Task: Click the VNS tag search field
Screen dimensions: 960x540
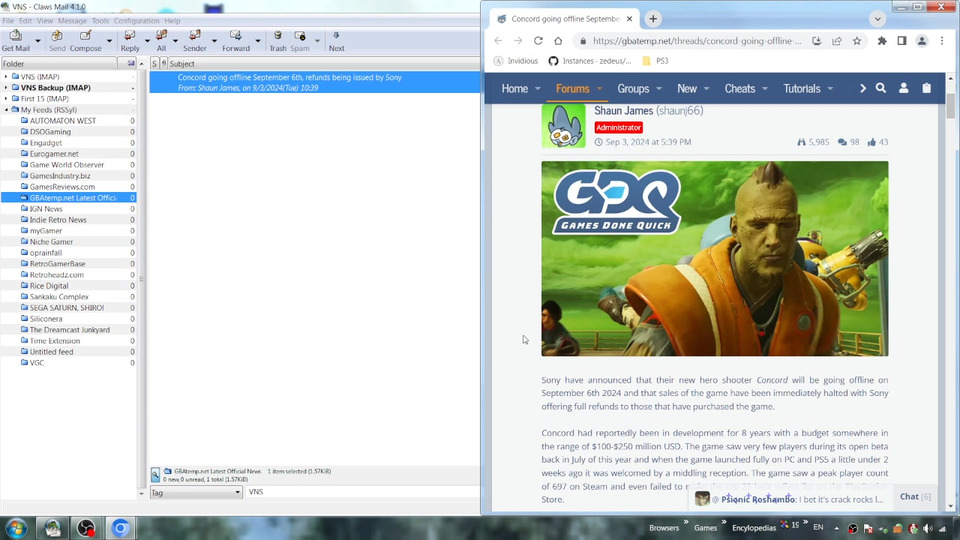Action: tap(362, 492)
